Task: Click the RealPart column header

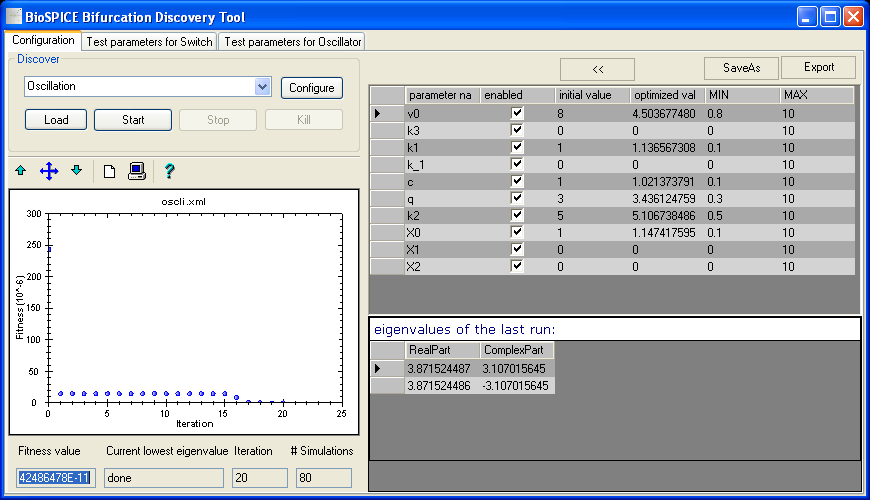Action: coord(442,350)
